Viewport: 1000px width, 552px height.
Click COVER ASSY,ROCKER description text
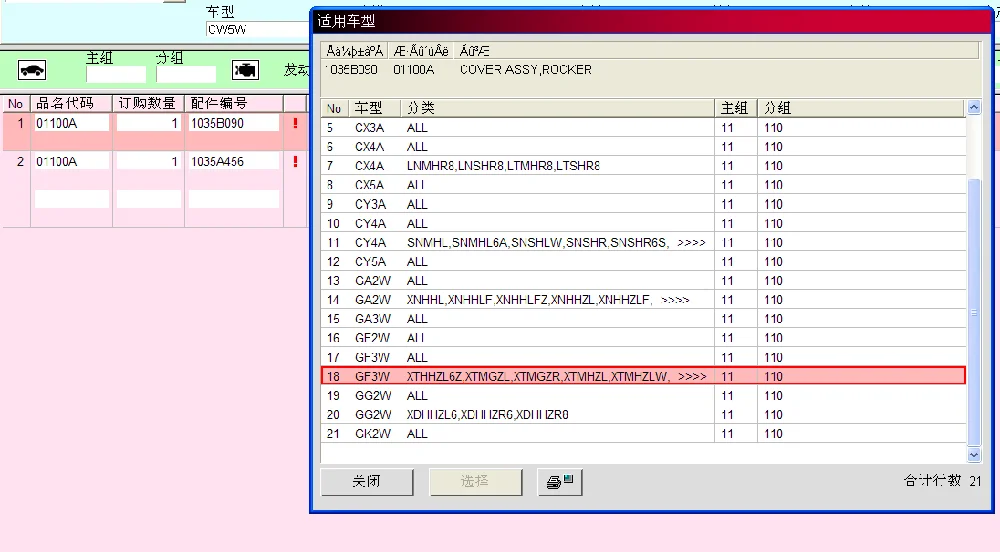point(526,69)
